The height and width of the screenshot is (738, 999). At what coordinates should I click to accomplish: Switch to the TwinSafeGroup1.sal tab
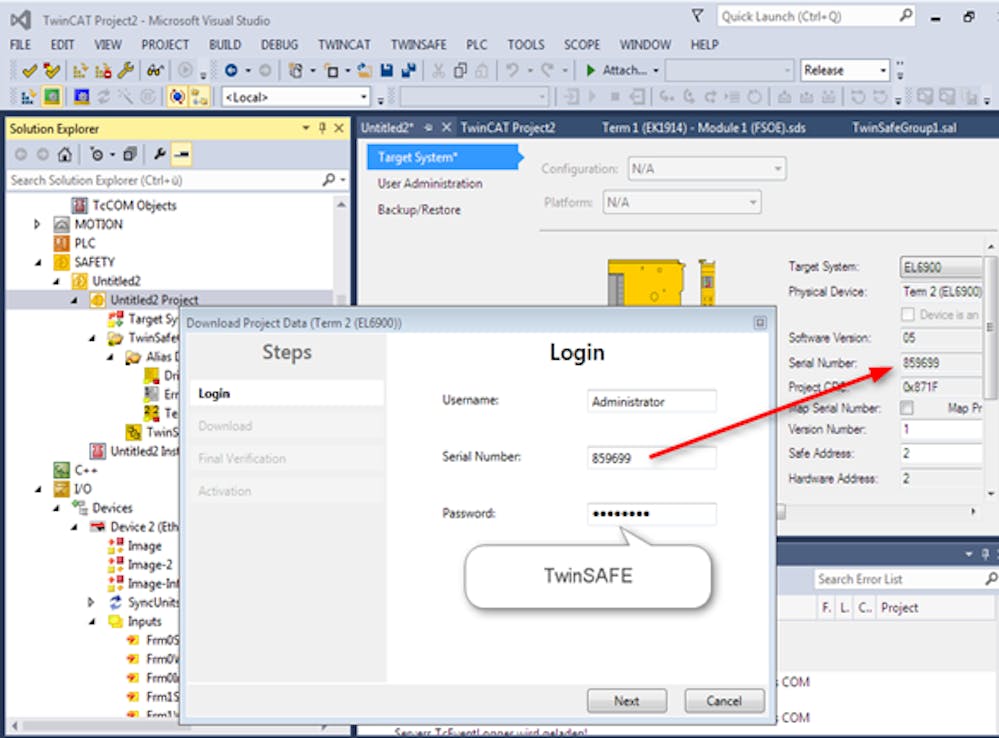pos(903,127)
